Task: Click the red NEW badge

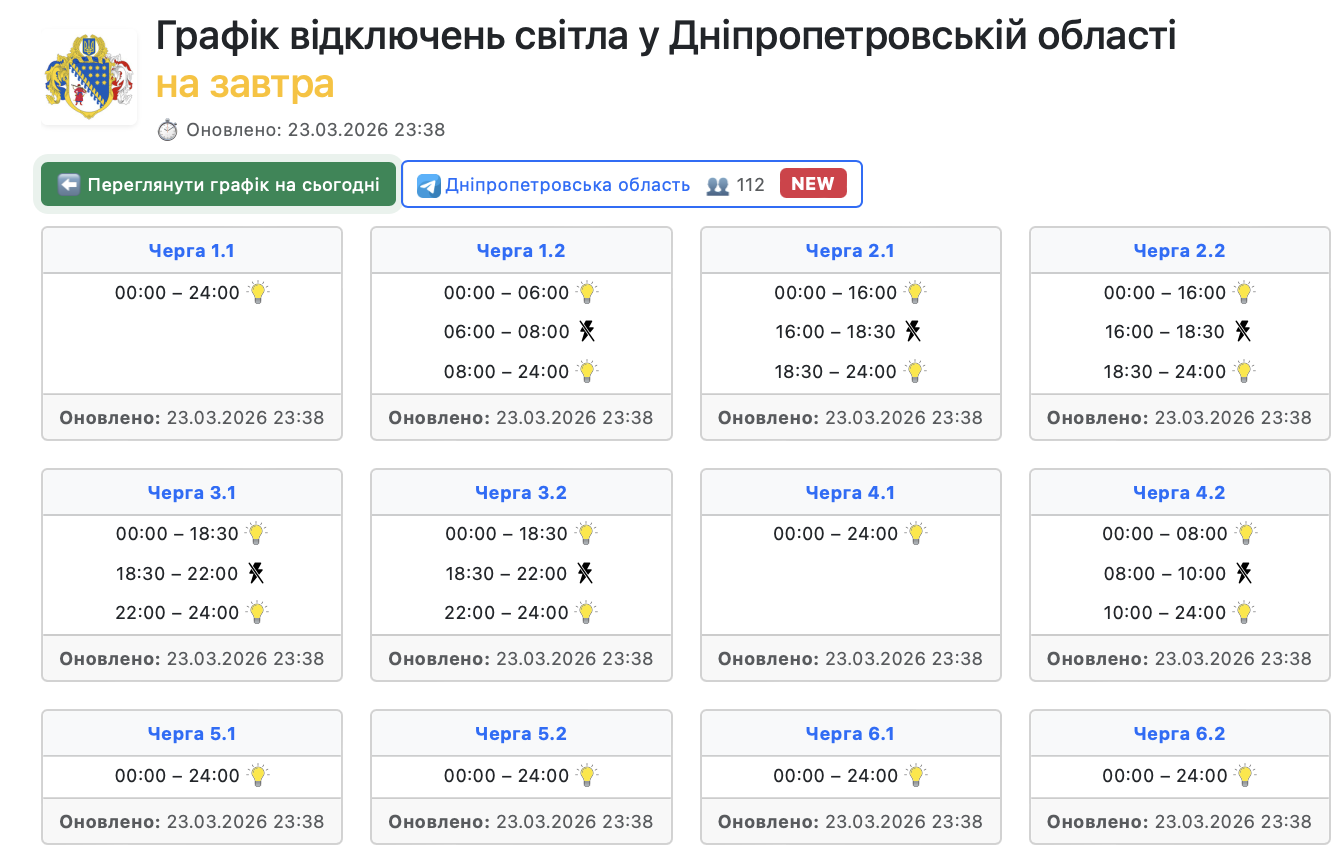Action: 812,184
